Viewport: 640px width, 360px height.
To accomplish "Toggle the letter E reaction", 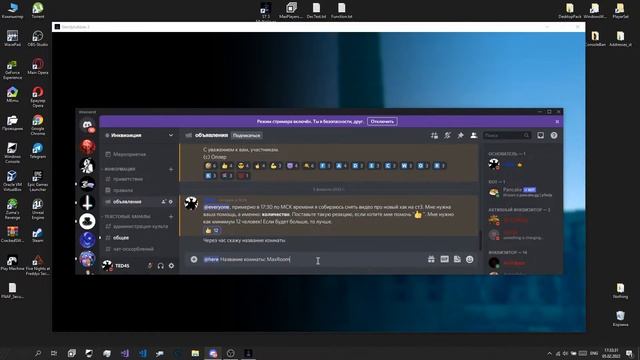I will 374,166.
